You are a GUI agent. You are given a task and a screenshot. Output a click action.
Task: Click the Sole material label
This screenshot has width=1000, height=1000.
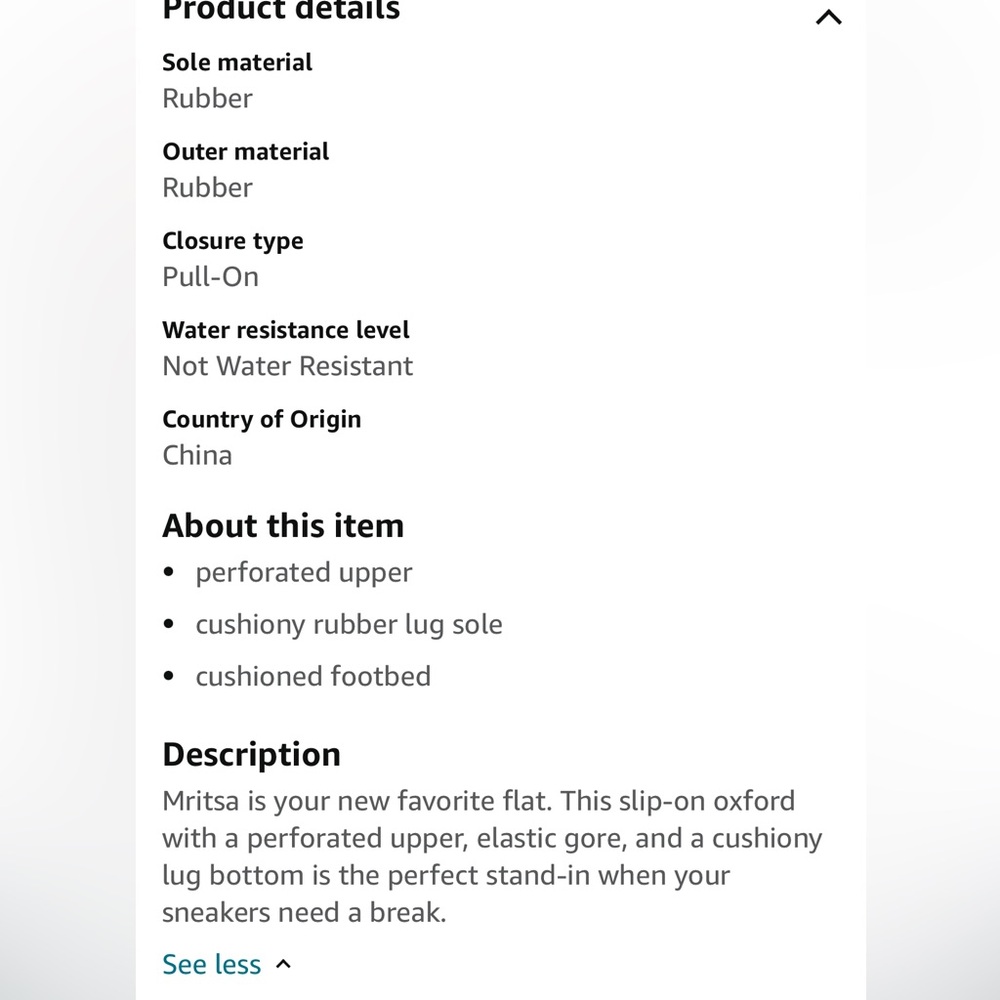click(237, 62)
